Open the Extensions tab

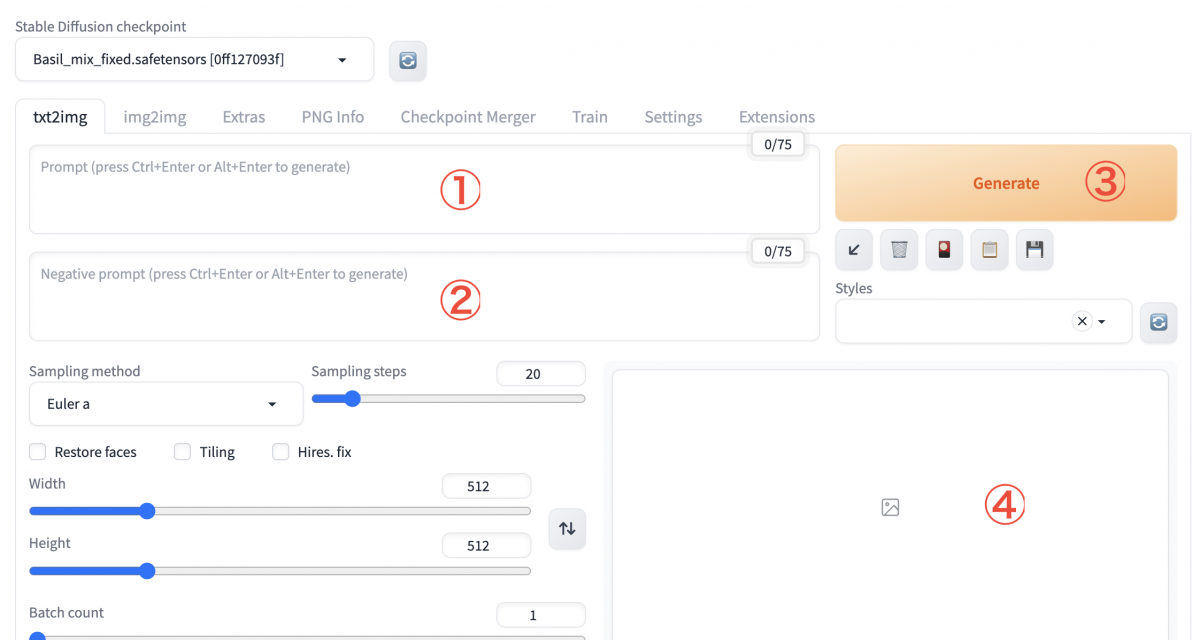pos(776,117)
